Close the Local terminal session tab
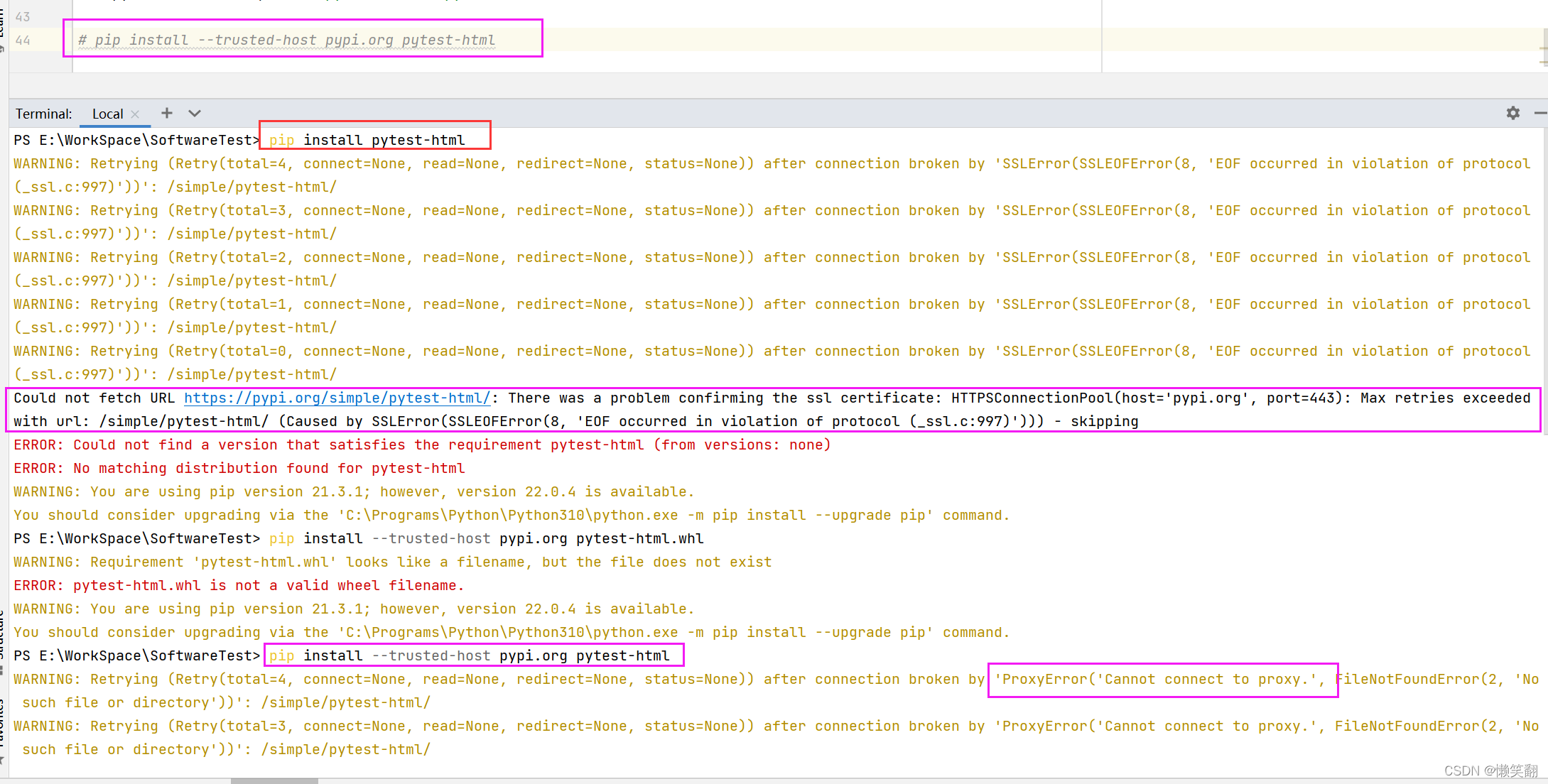 point(135,114)
